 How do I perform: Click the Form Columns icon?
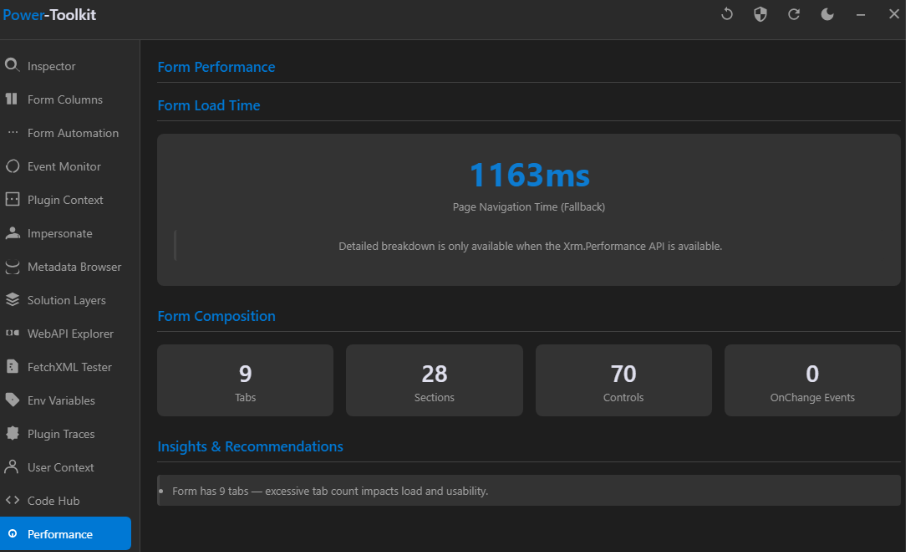click(12, 99)
